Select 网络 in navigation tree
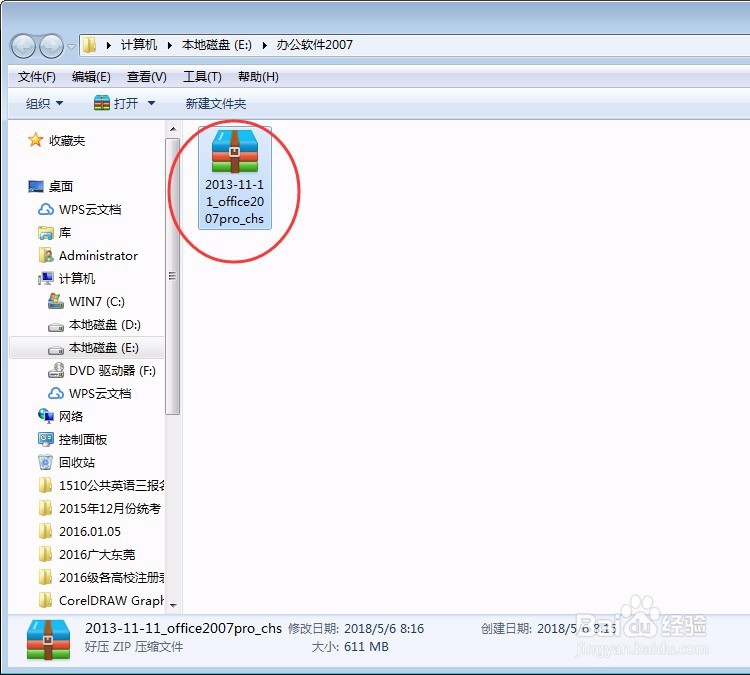The width and height of the screenshot is (750, 675). pos(71,417)
